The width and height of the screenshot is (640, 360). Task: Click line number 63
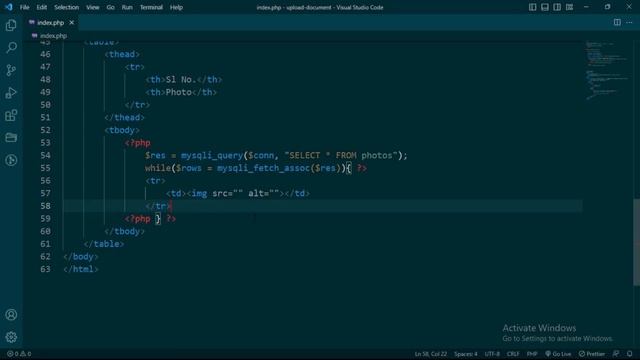pos(45,269)
